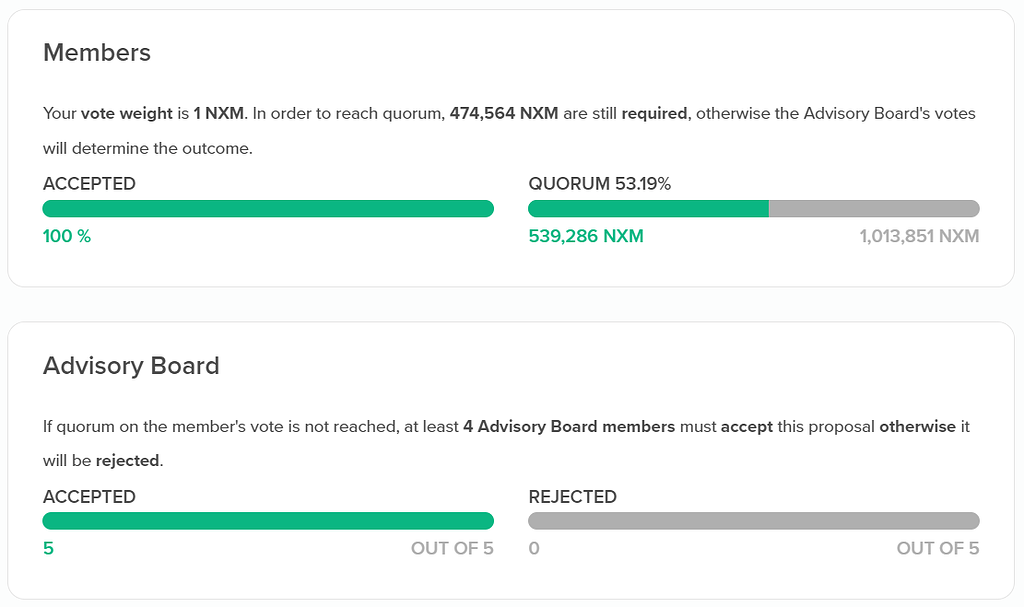Click the "REJECTED" label
The image size is (1024, 607).
(572, 497)
